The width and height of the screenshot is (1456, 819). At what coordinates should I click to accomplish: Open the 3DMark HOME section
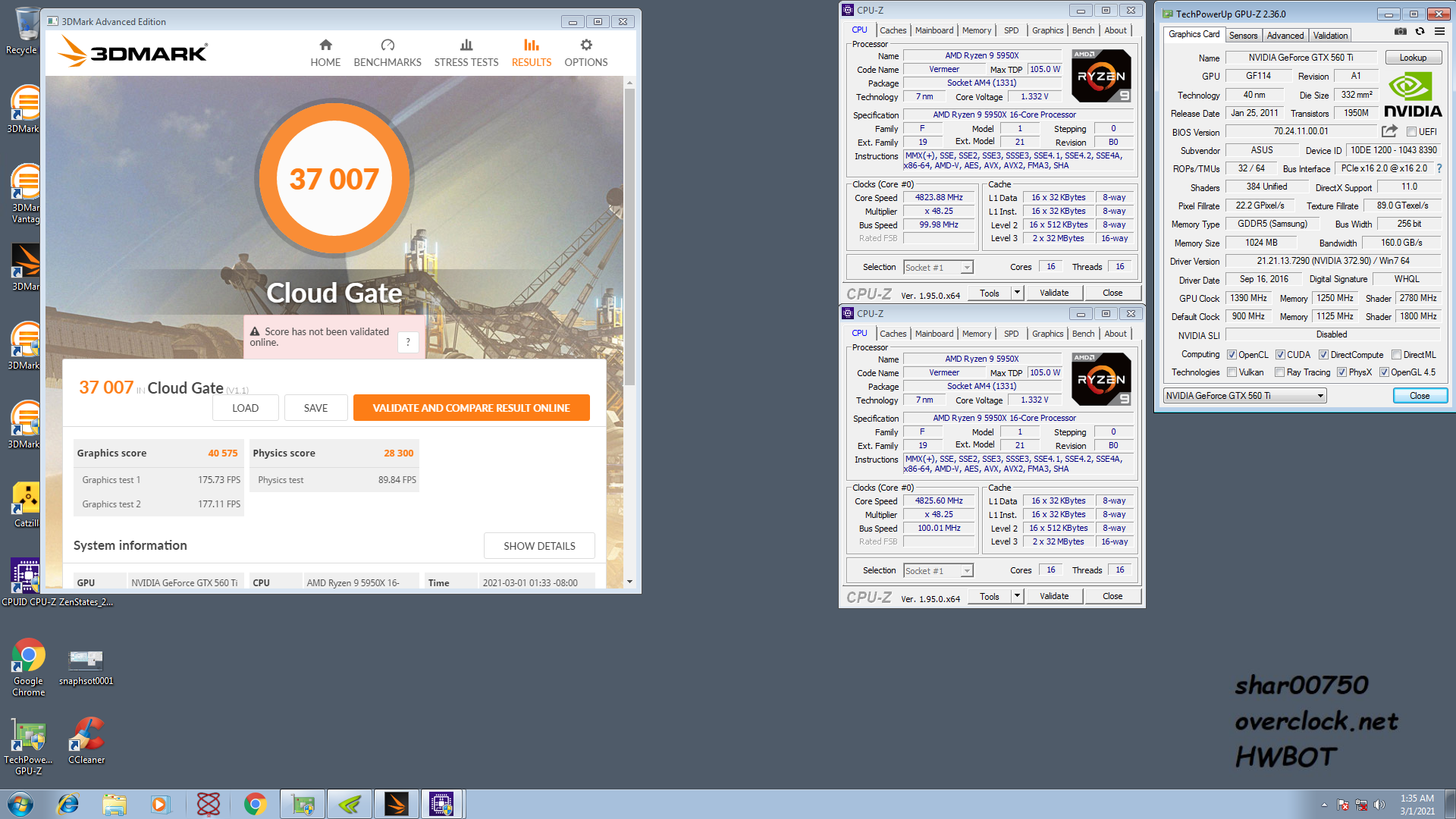[325, 52]
